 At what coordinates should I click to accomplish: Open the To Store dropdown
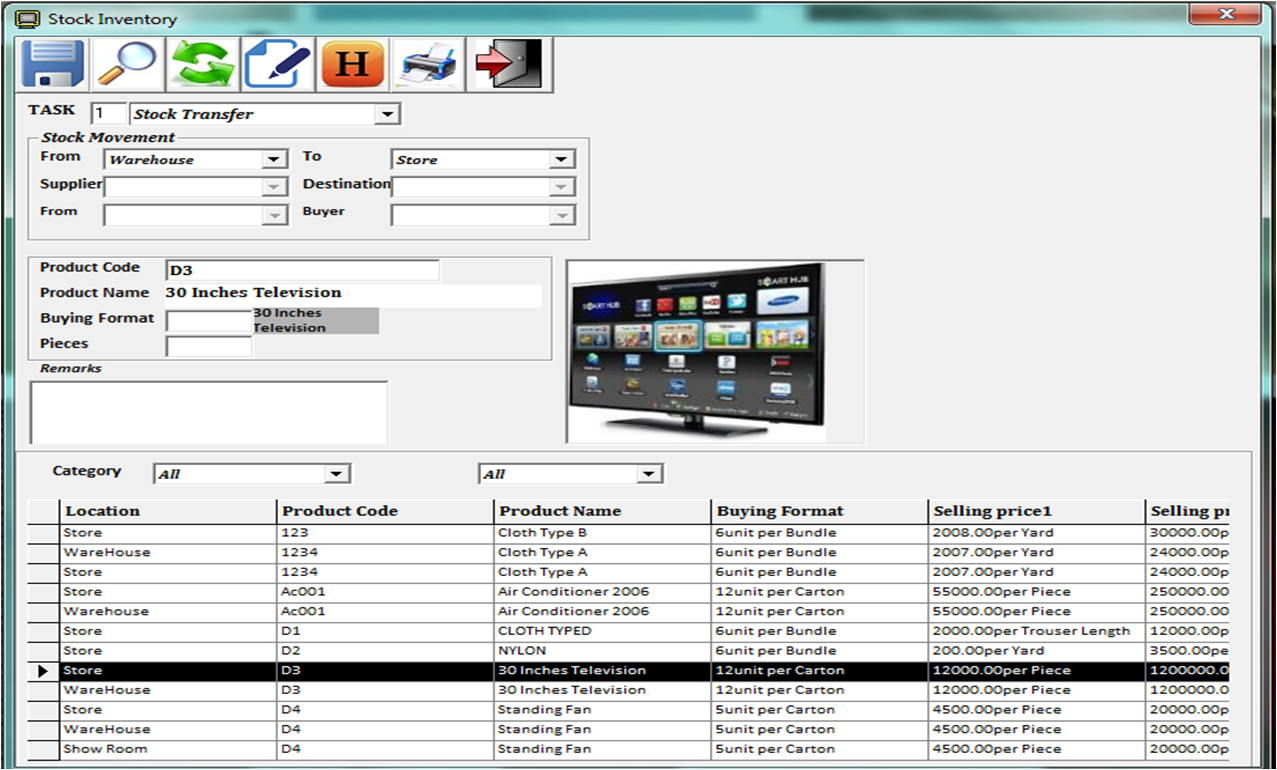[x=561, y=160]
